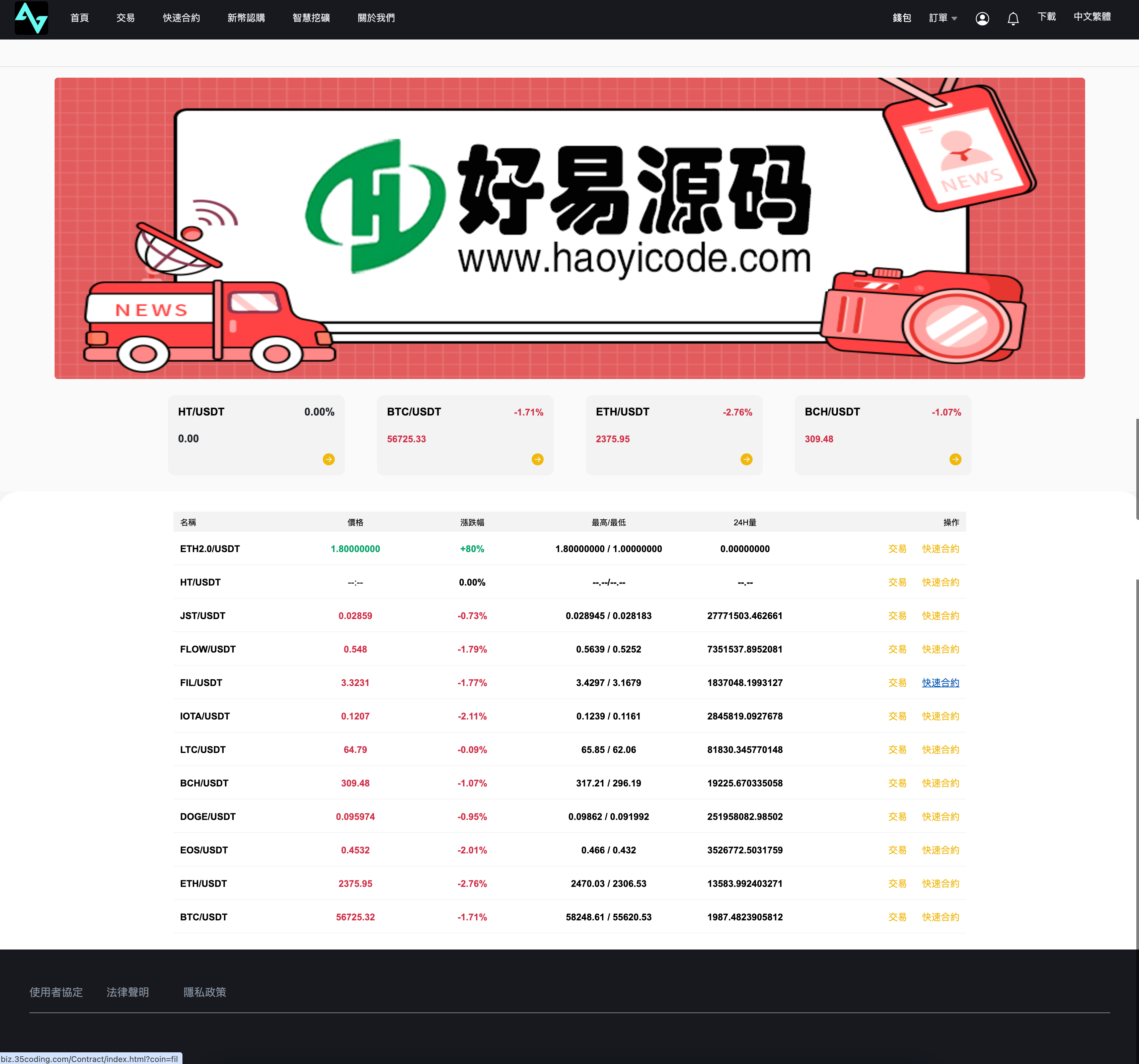1139x1064 pixels.
Task: Click 快速合約 in the BTC/USDT table row
Action: (x=940, y=917)
